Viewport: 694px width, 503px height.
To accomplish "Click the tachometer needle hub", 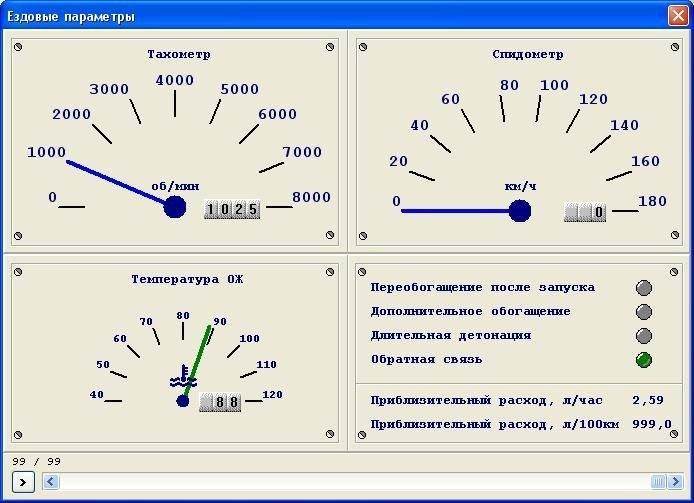I will point(175,207).
